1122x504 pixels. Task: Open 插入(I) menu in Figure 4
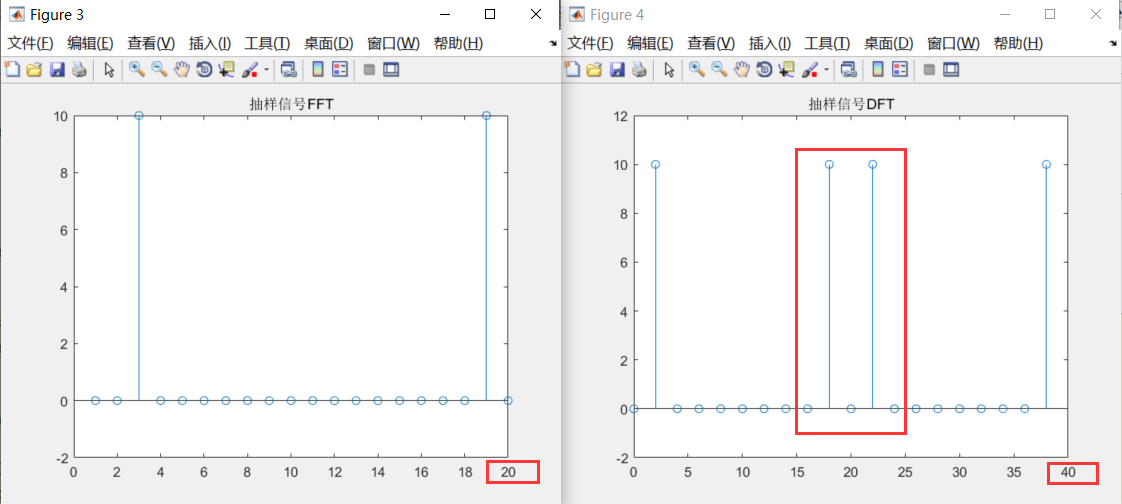coord(770,43)
